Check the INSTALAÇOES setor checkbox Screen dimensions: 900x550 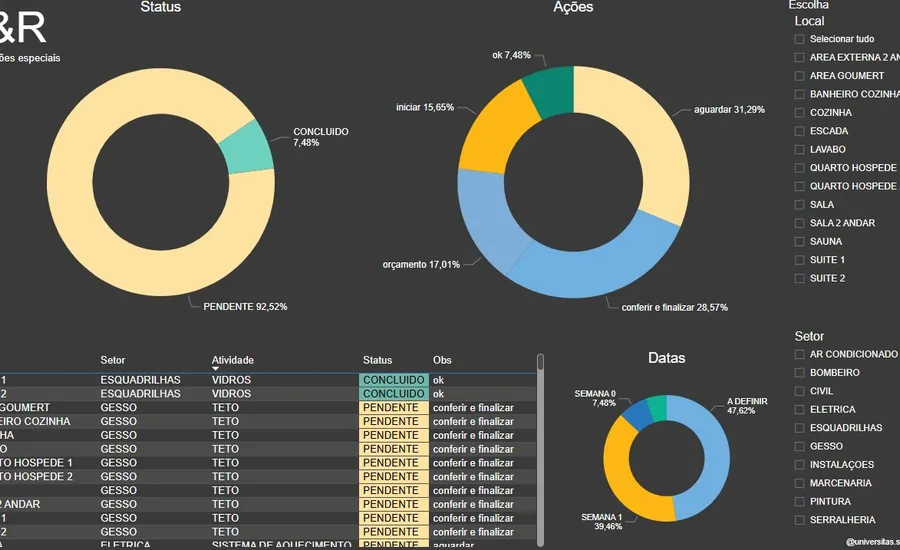coord(799,464)
